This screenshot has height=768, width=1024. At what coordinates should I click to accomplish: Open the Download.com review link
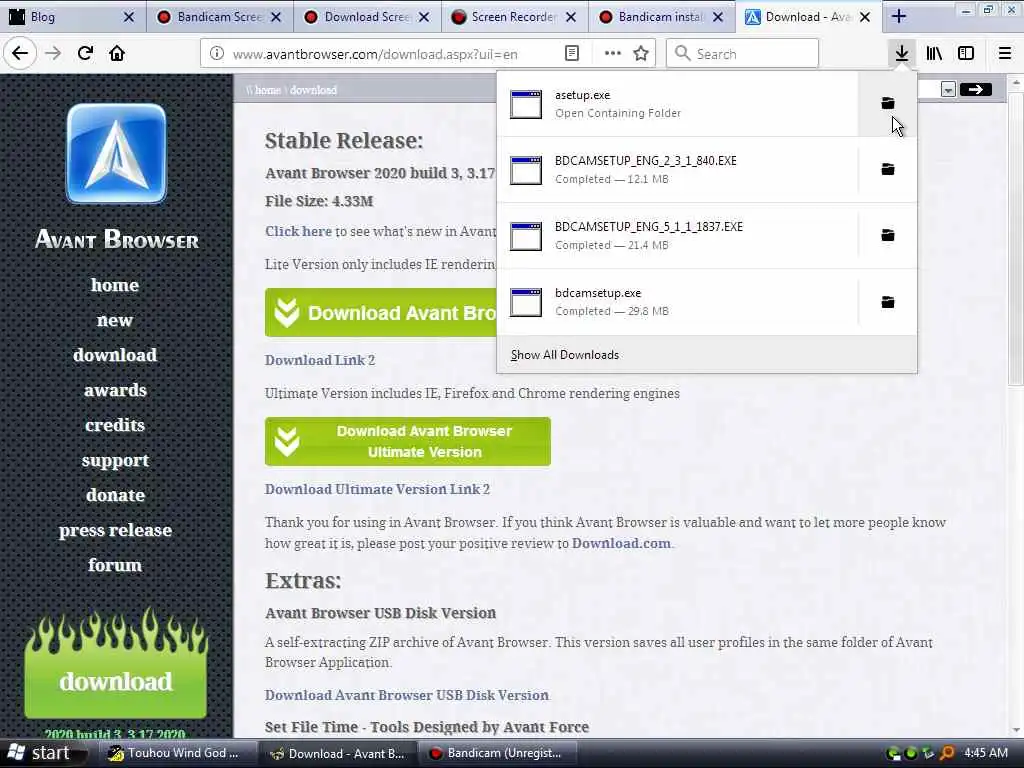pyautogui.click(x=621, y=543)
